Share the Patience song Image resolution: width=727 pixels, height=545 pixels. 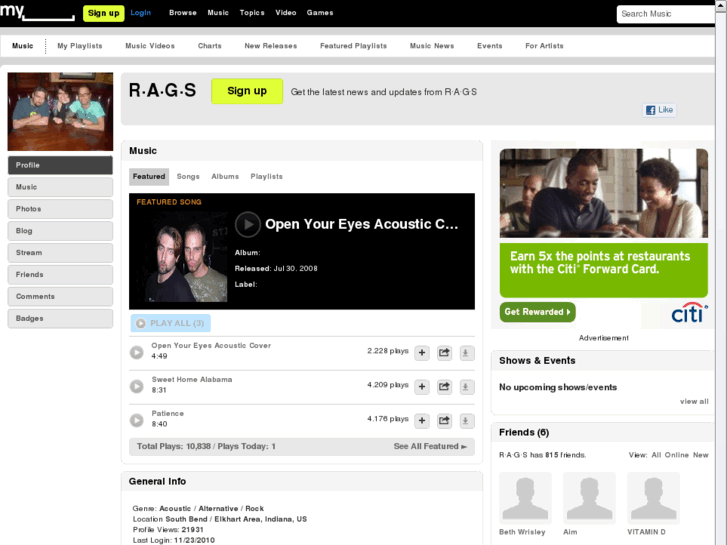[444, 421]
